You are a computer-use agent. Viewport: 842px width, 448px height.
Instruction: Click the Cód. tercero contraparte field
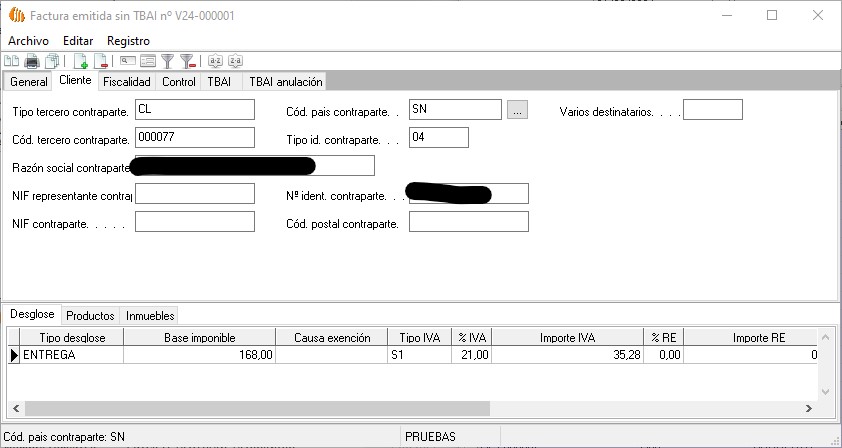point(194,138)
